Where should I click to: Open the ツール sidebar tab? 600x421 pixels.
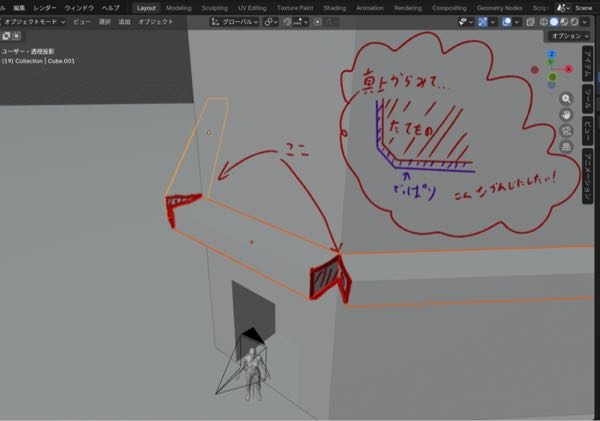pyautogui.click(x=588, y=99)
